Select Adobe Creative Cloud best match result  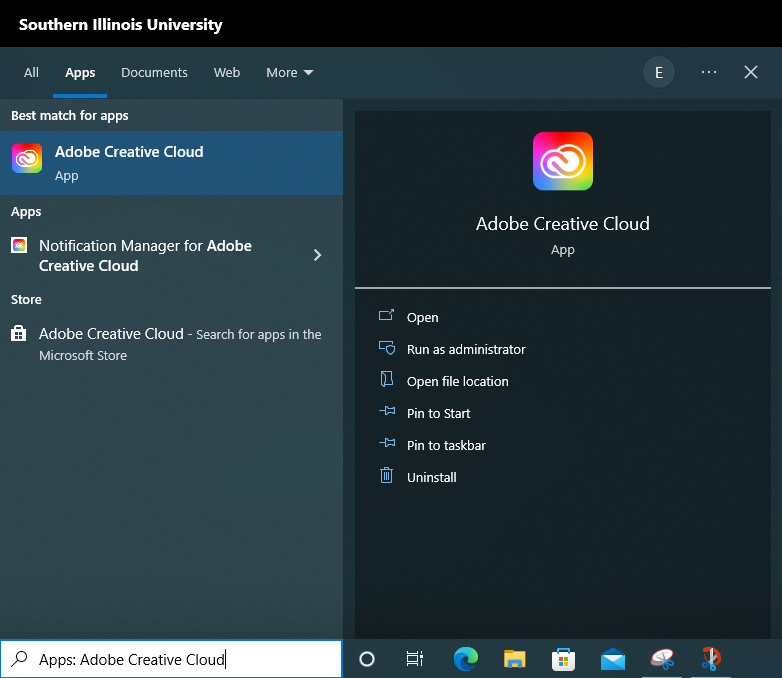[x=172, y=163]
